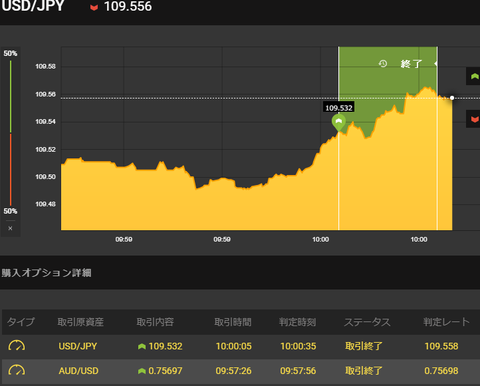Open the 購入オプション詳細 section header
The width and height of the screenshot is (480, 386).
46,273
